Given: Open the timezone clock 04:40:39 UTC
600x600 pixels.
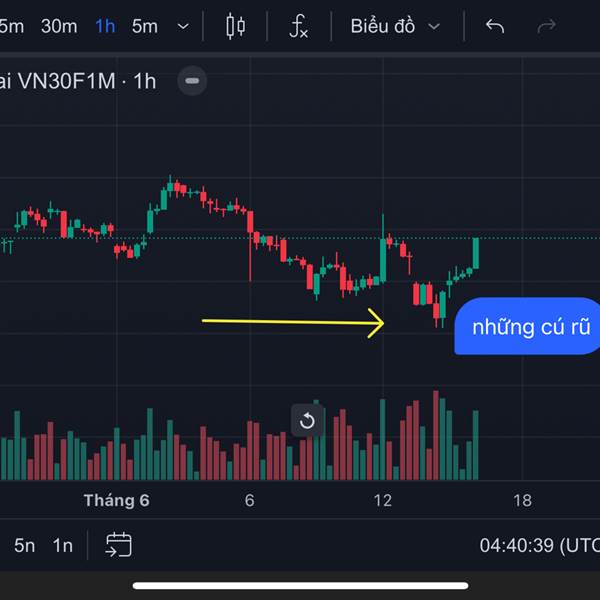Looking at the screenshot, I should tap(540, 545).
